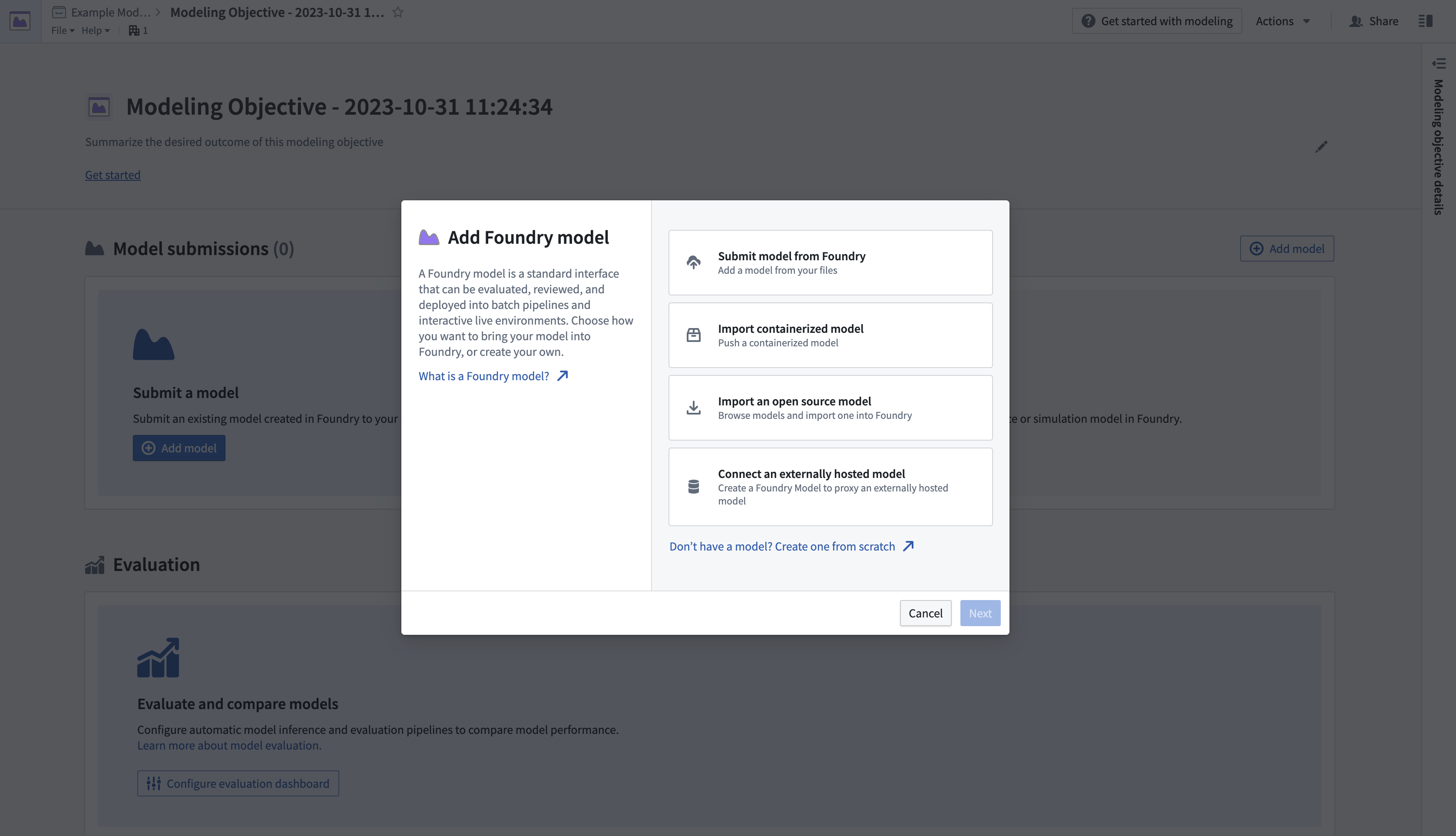The height and width of the screenshot is (836, 1456).
Task: Click the objective description placeholder text
Action: pyautogui.click(x=234, y=142)
